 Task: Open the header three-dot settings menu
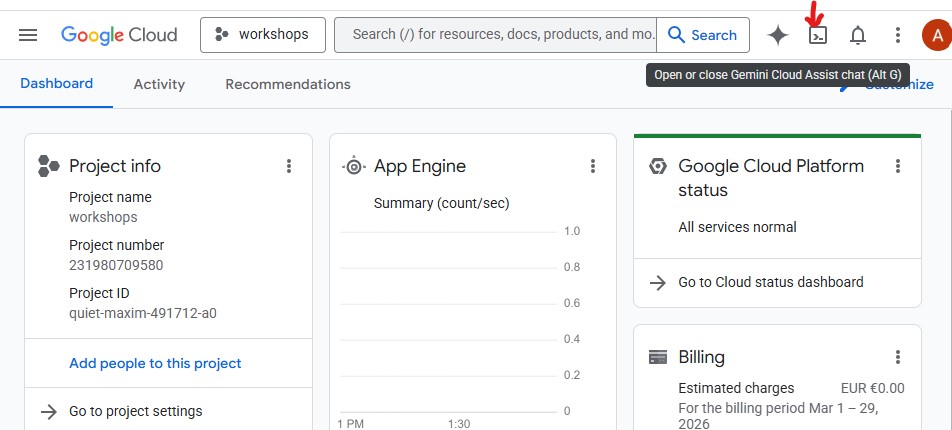coord(897,35)
